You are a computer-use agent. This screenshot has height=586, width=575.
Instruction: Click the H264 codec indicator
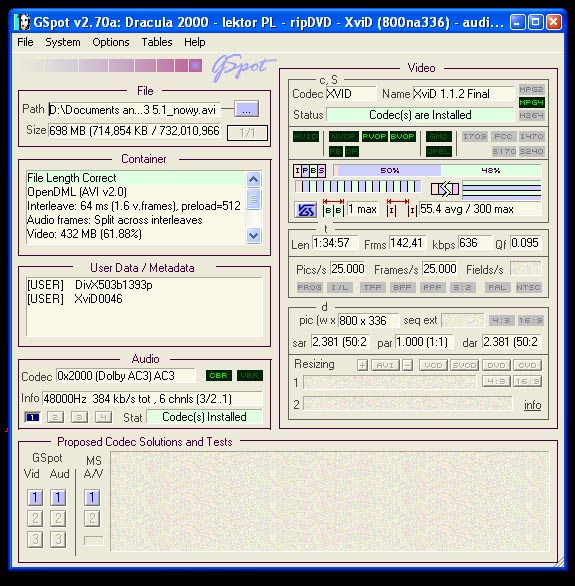pyautogui.click(x=531, y=115)
